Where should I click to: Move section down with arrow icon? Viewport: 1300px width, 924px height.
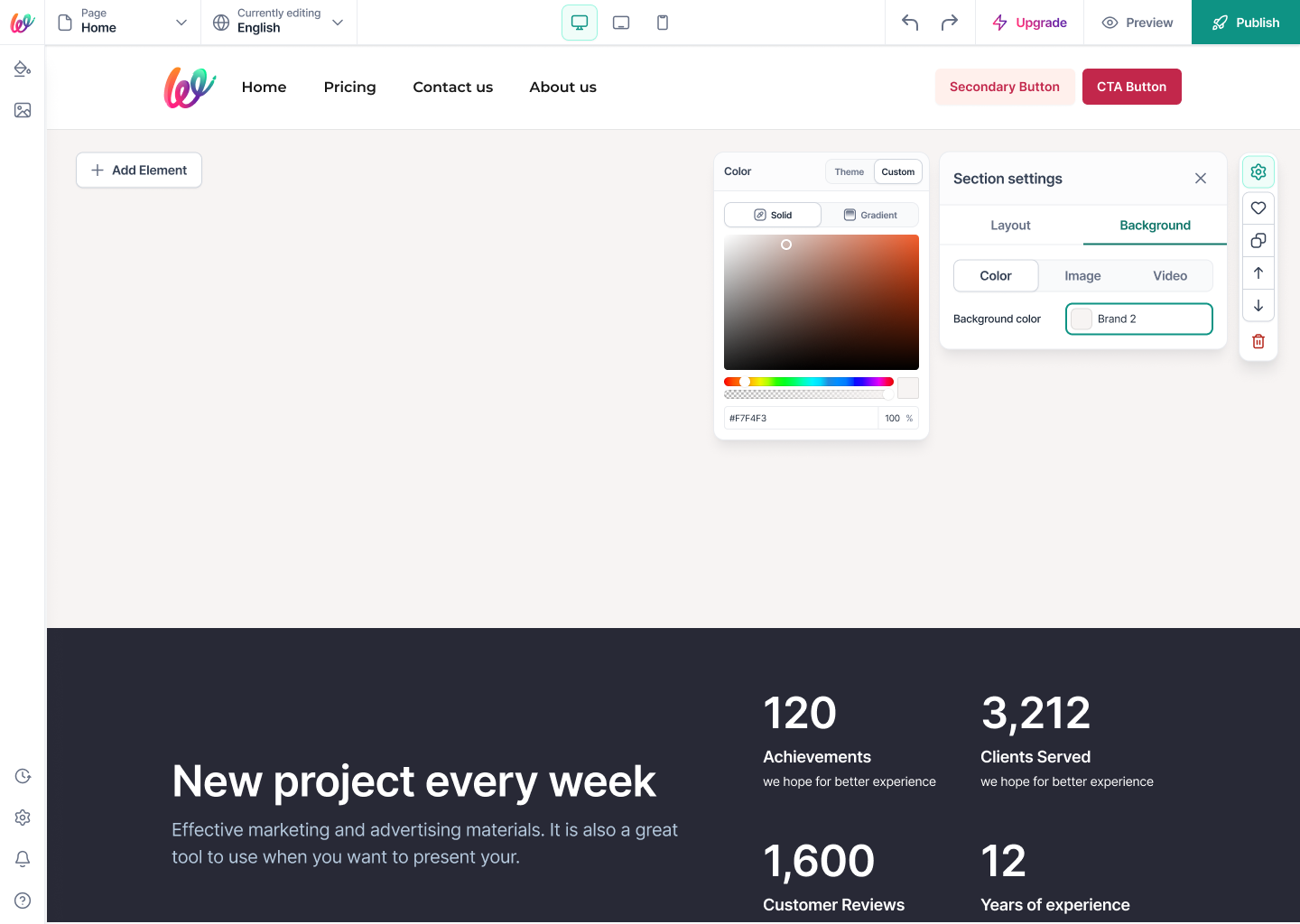pyautogui.click(x=1258, y=305)
